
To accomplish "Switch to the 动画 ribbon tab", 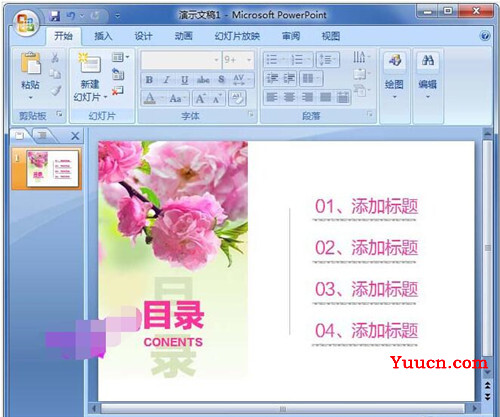I will point(184,36).
